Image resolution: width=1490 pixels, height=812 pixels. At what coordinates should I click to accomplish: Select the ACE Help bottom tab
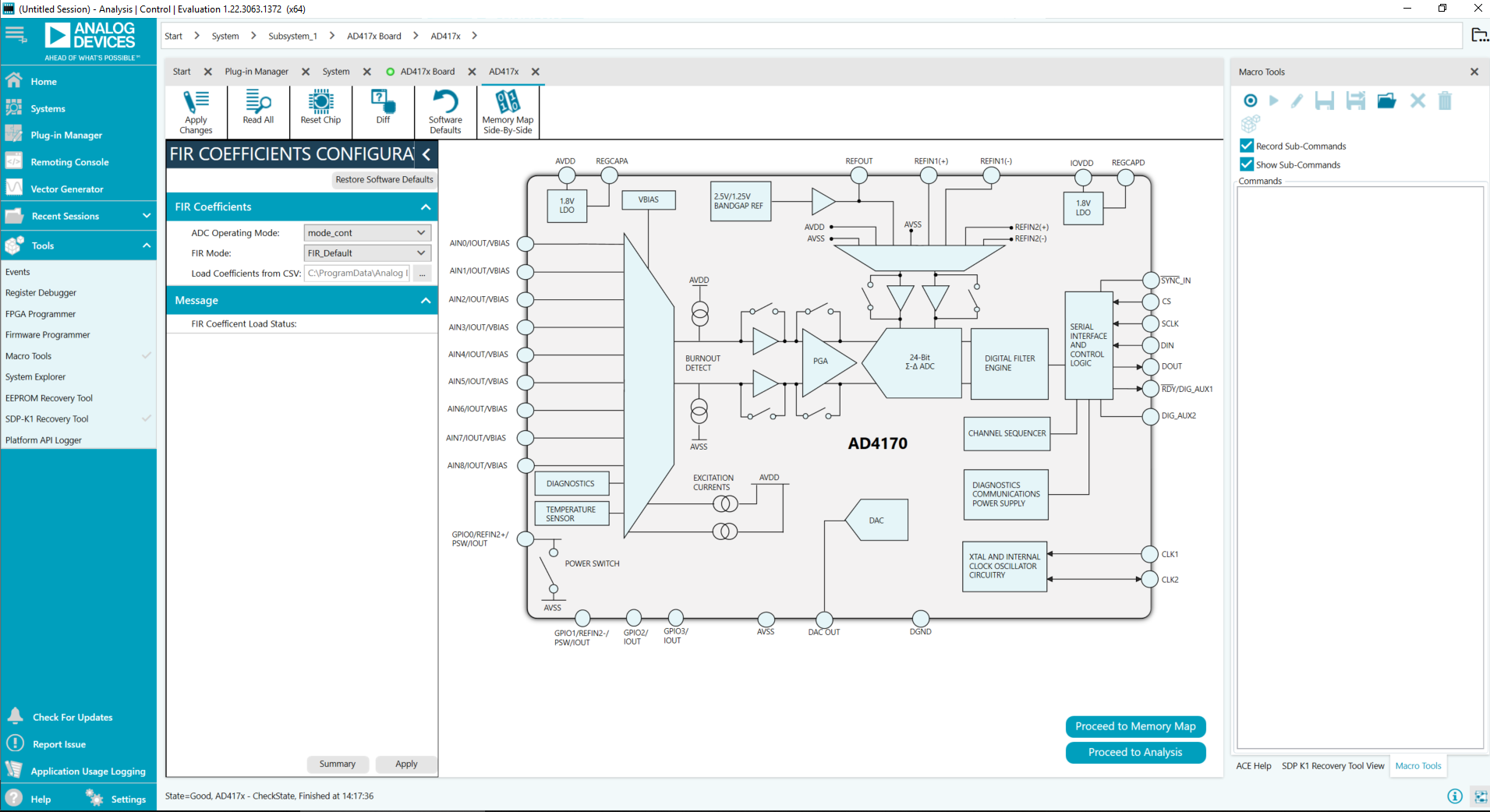[1253, 766]
